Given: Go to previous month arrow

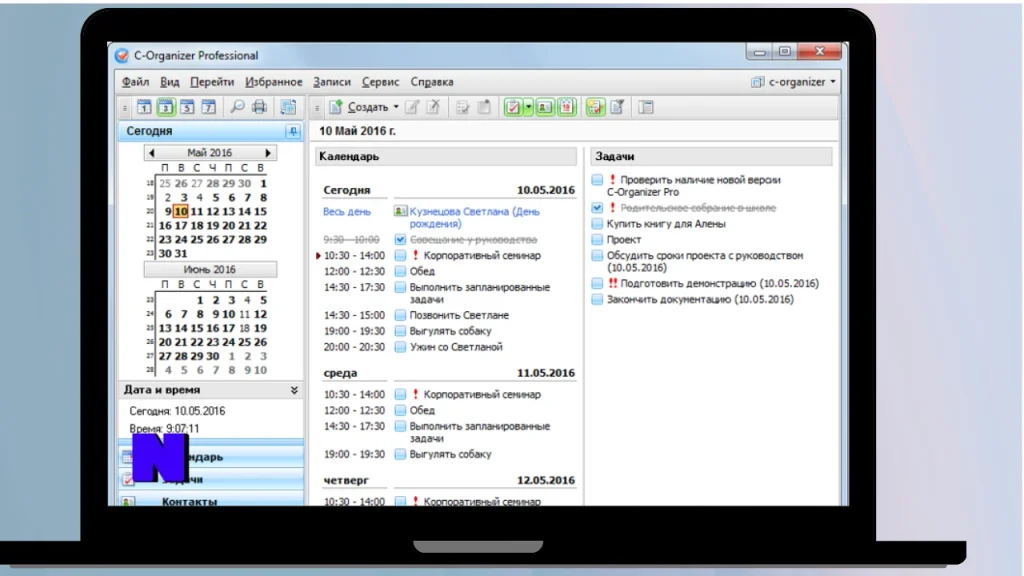Looking at the screenshot, I should (x=152, y=153).
